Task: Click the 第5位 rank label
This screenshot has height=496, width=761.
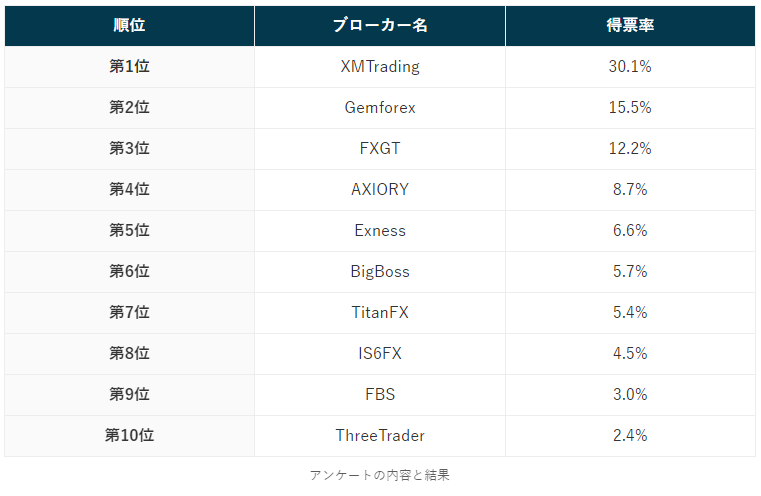Action: tap(129, 231)
